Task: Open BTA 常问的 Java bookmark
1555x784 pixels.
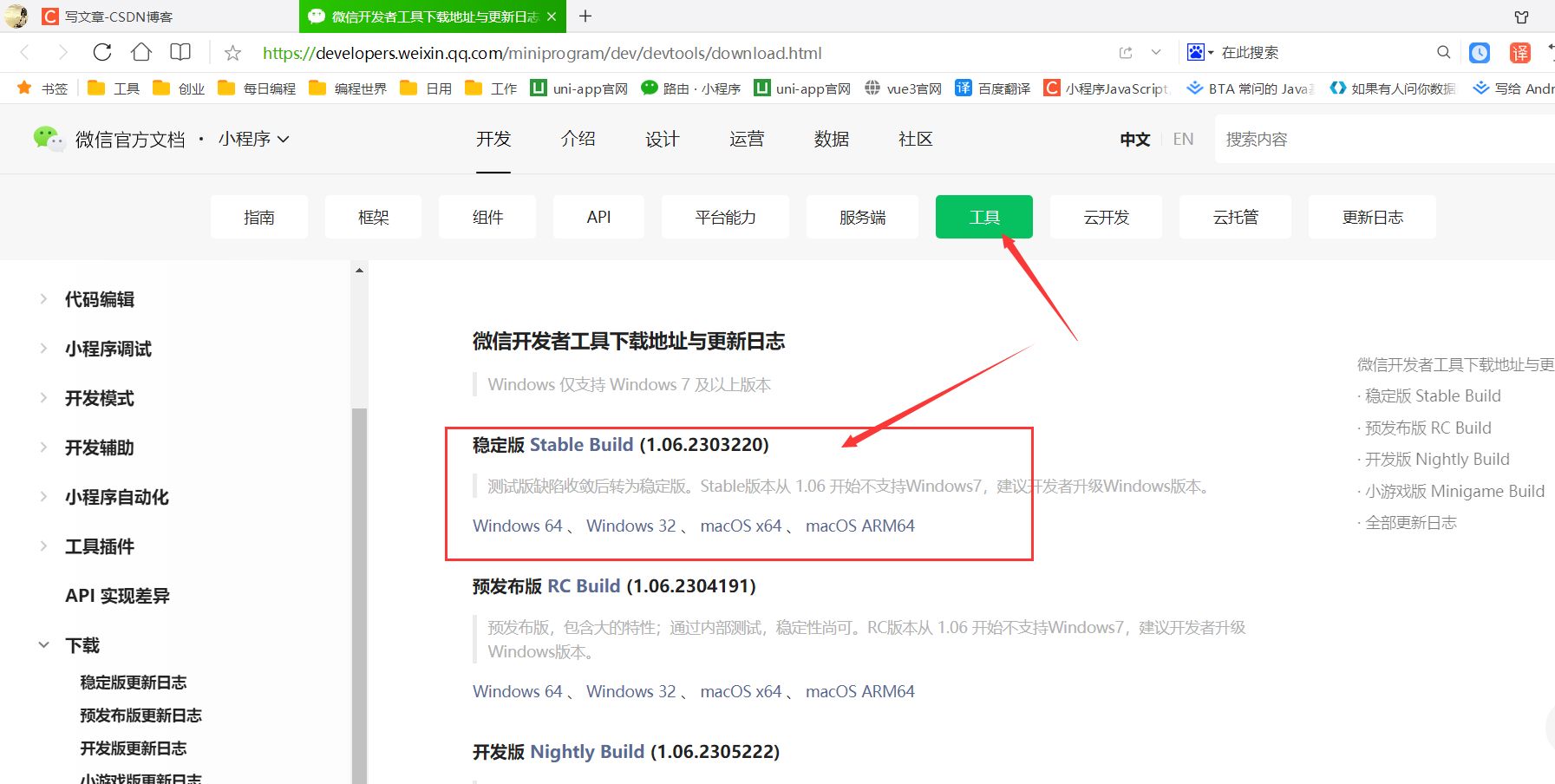Action: coord(1251,88)
